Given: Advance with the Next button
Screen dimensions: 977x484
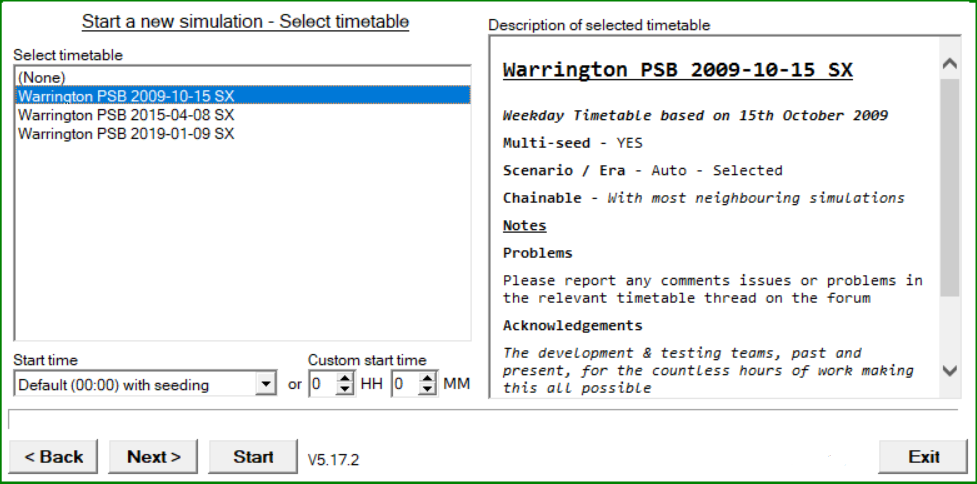Looking at the screenshot, I should (153, 457).
